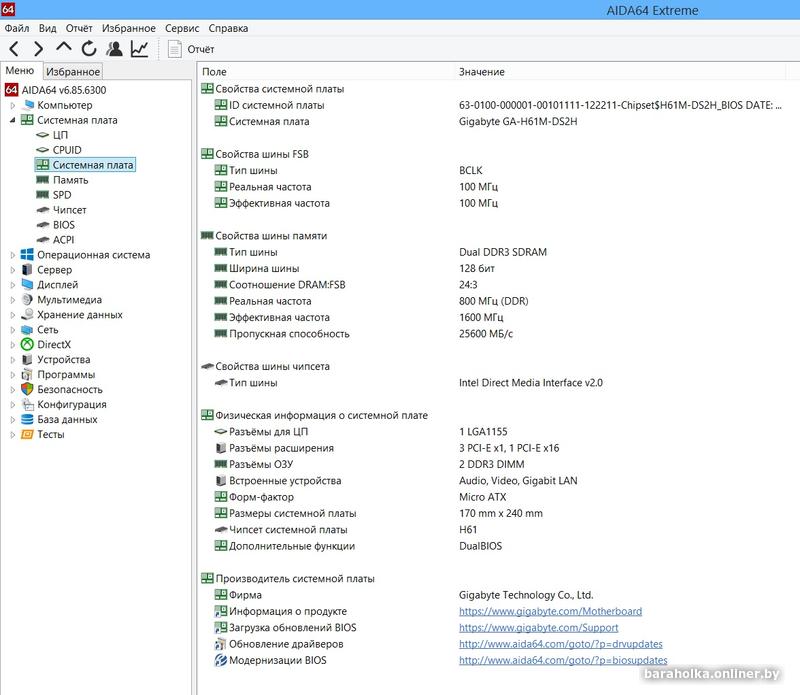The image size is (800, 695).
Task: Expand the Мультимедиа tree node
Action: click(x=13, y=300)
